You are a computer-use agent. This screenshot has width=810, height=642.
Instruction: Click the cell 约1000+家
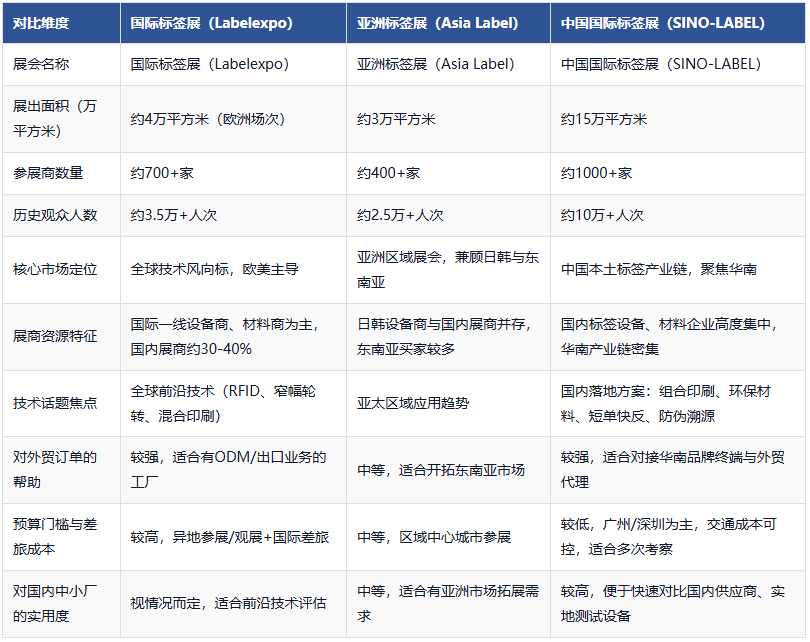pyautogui.click(x=678, y=173)
